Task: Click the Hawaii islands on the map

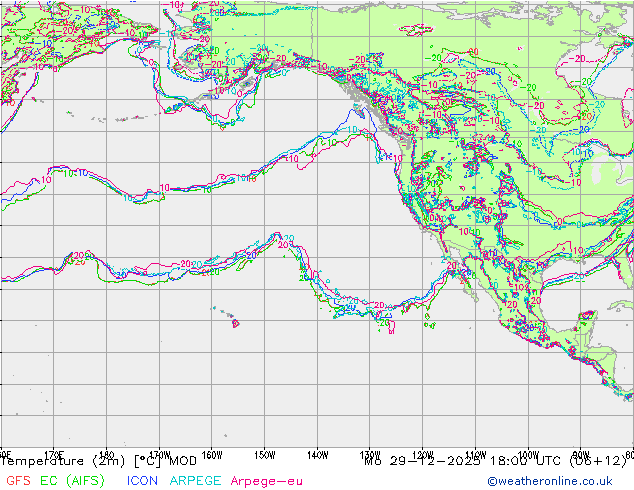Action: coord(236,322)
